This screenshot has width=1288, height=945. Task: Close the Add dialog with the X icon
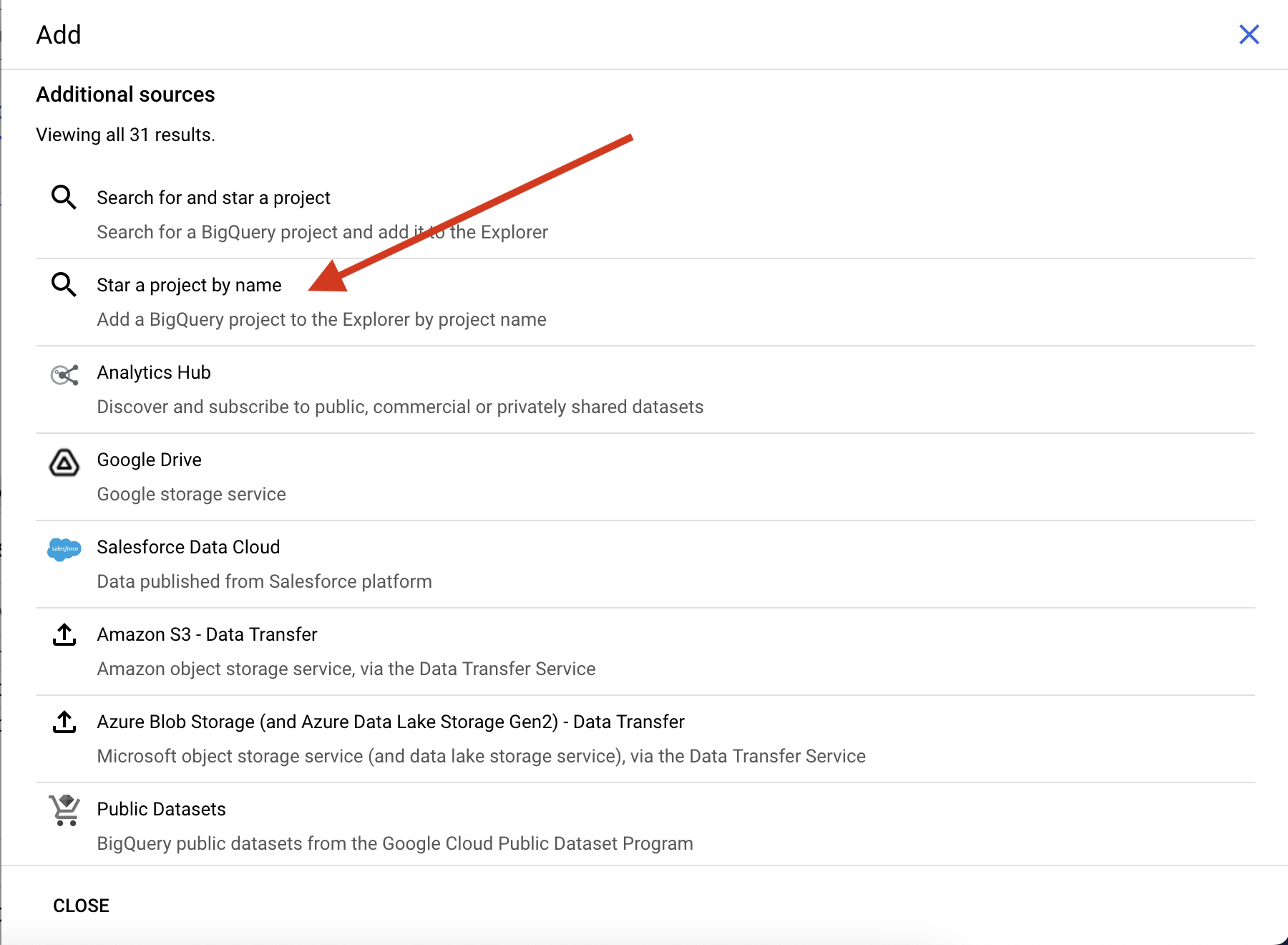1249,34
